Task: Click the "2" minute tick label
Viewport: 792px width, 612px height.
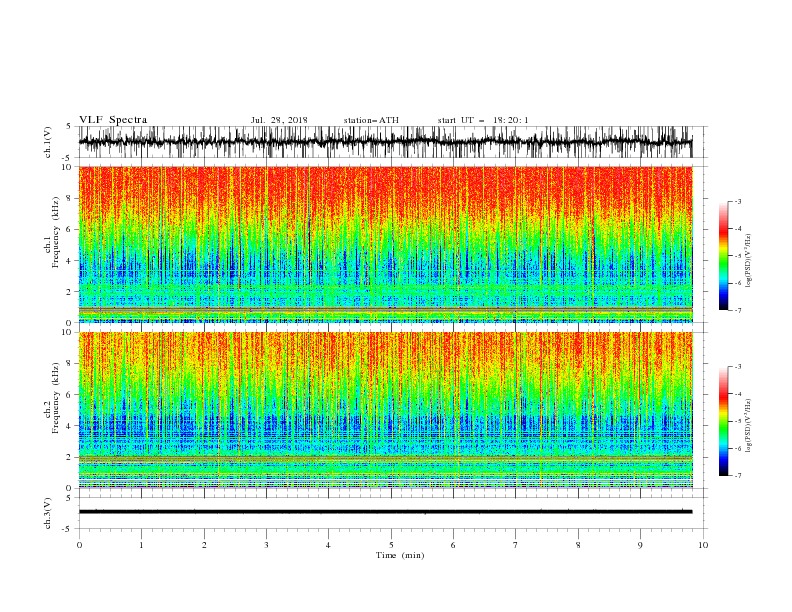Action: (x=204, y=545)
